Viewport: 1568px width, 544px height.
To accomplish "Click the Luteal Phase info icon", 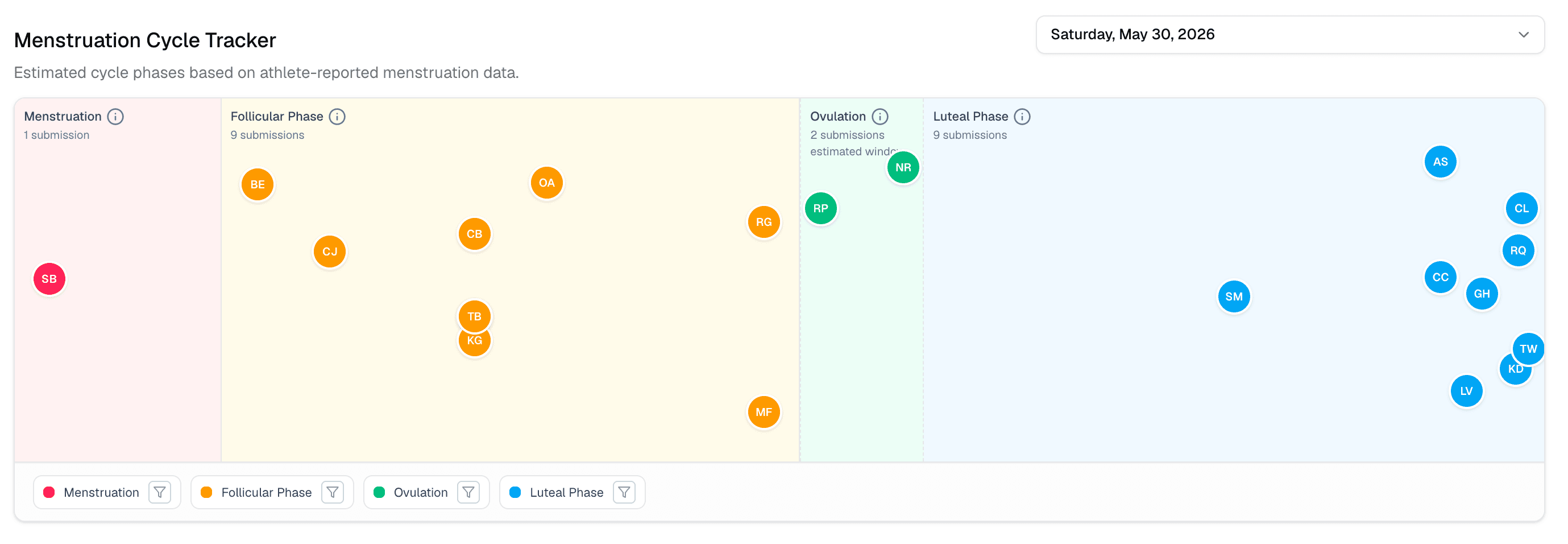I will [x=1022, y=116].
